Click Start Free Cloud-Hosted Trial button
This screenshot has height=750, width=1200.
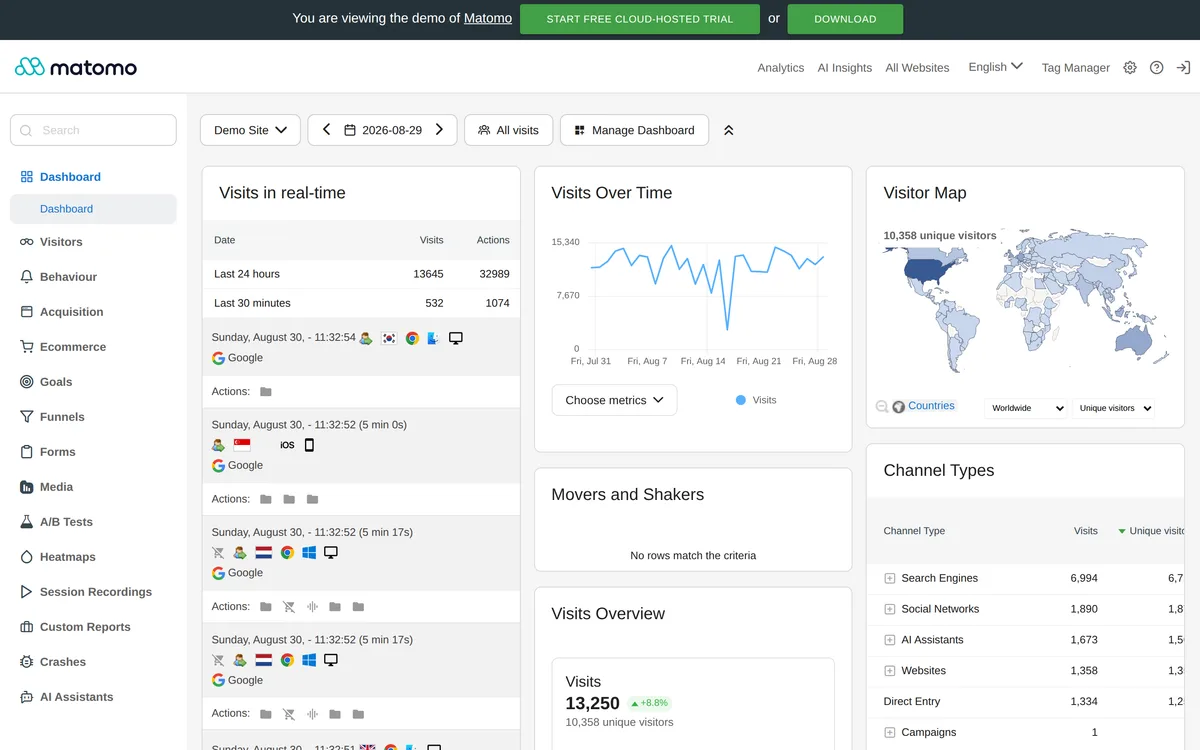tap(640, 19)
